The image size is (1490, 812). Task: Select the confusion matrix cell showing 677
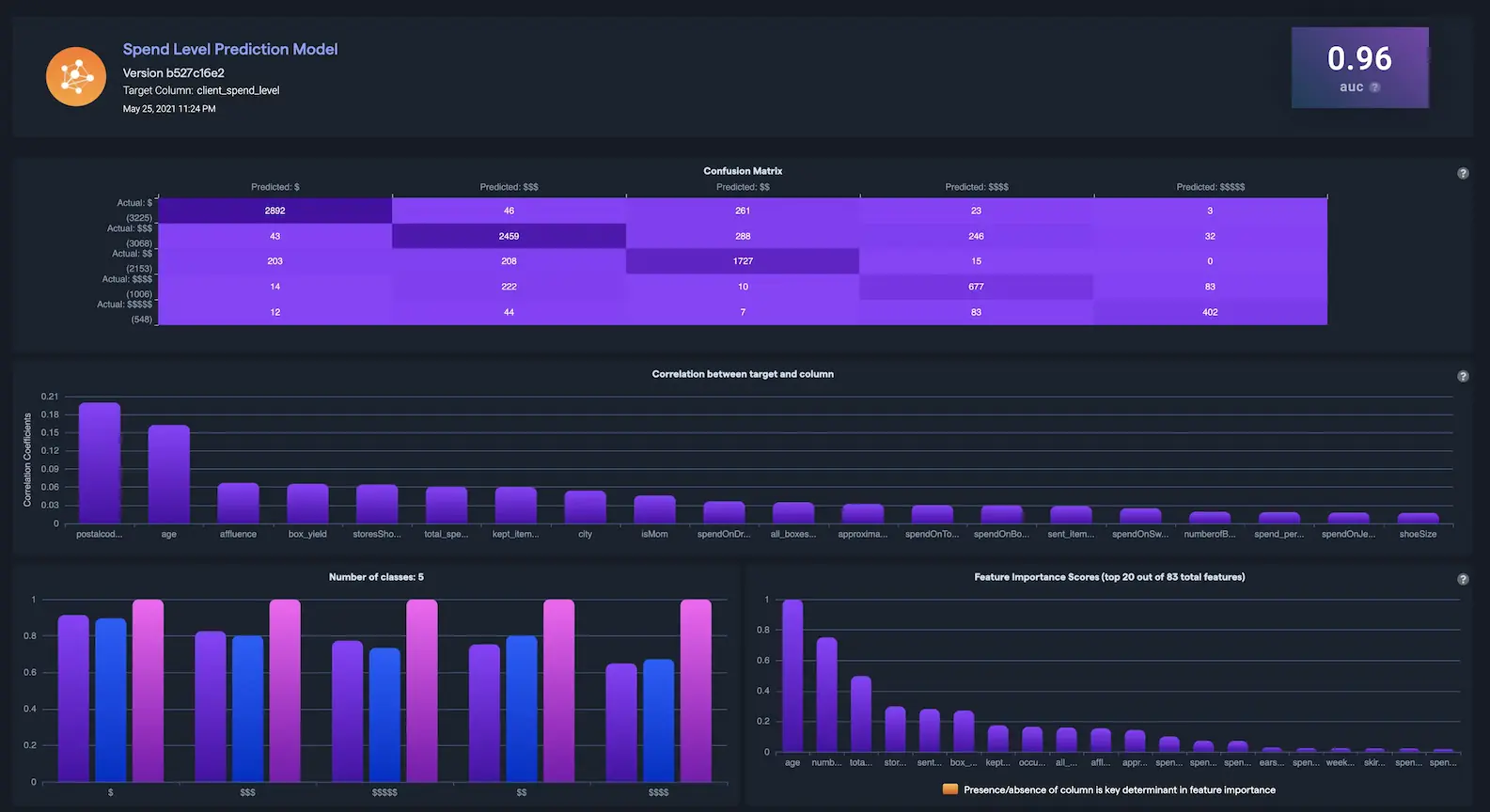coord(976,287)
